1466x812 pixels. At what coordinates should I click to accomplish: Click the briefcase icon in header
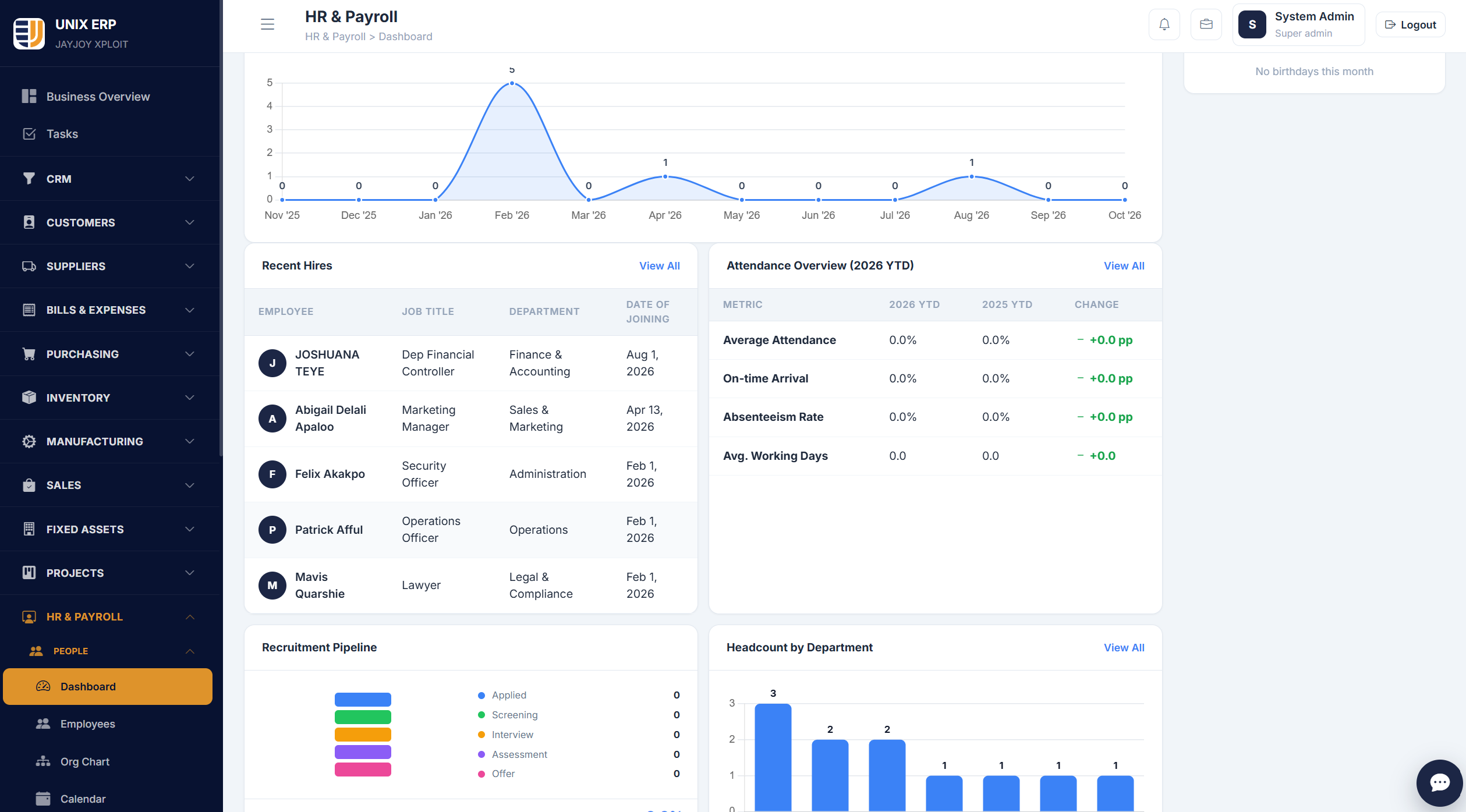tap(1206, 24)
